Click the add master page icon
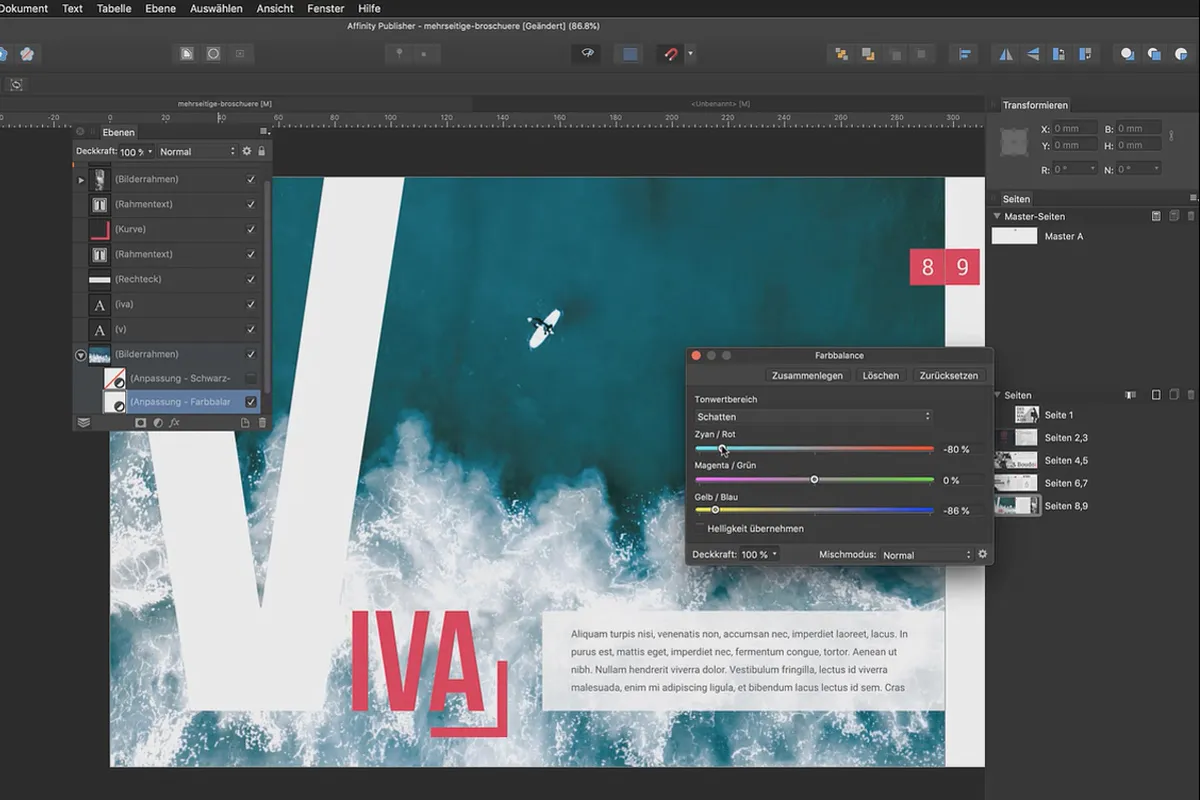This screenshot has height=800, width=1200. point(1155,216)
